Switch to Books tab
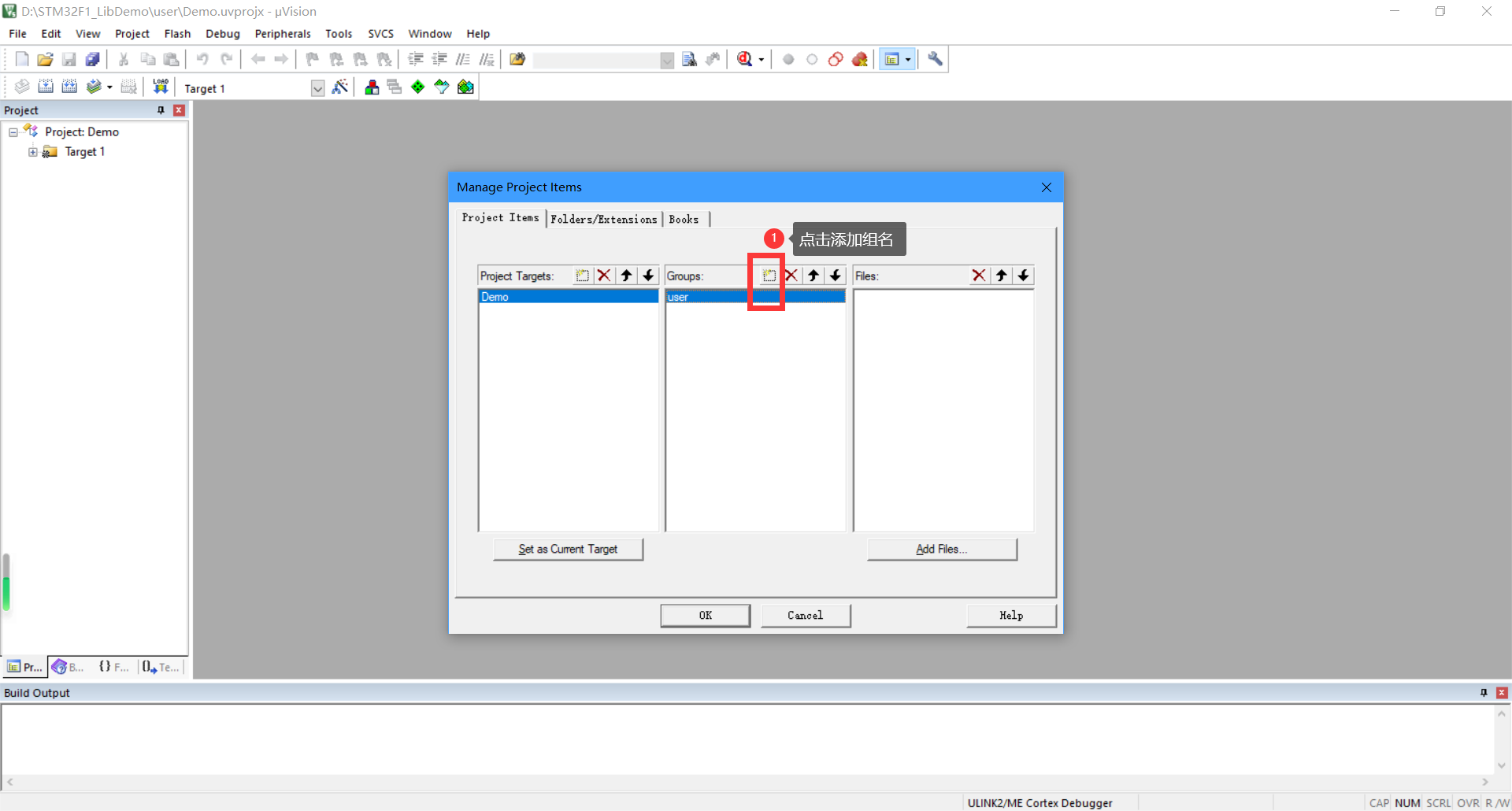Image resolution: width=1512 pixels, height=811 pixels. tap(684, 220)
